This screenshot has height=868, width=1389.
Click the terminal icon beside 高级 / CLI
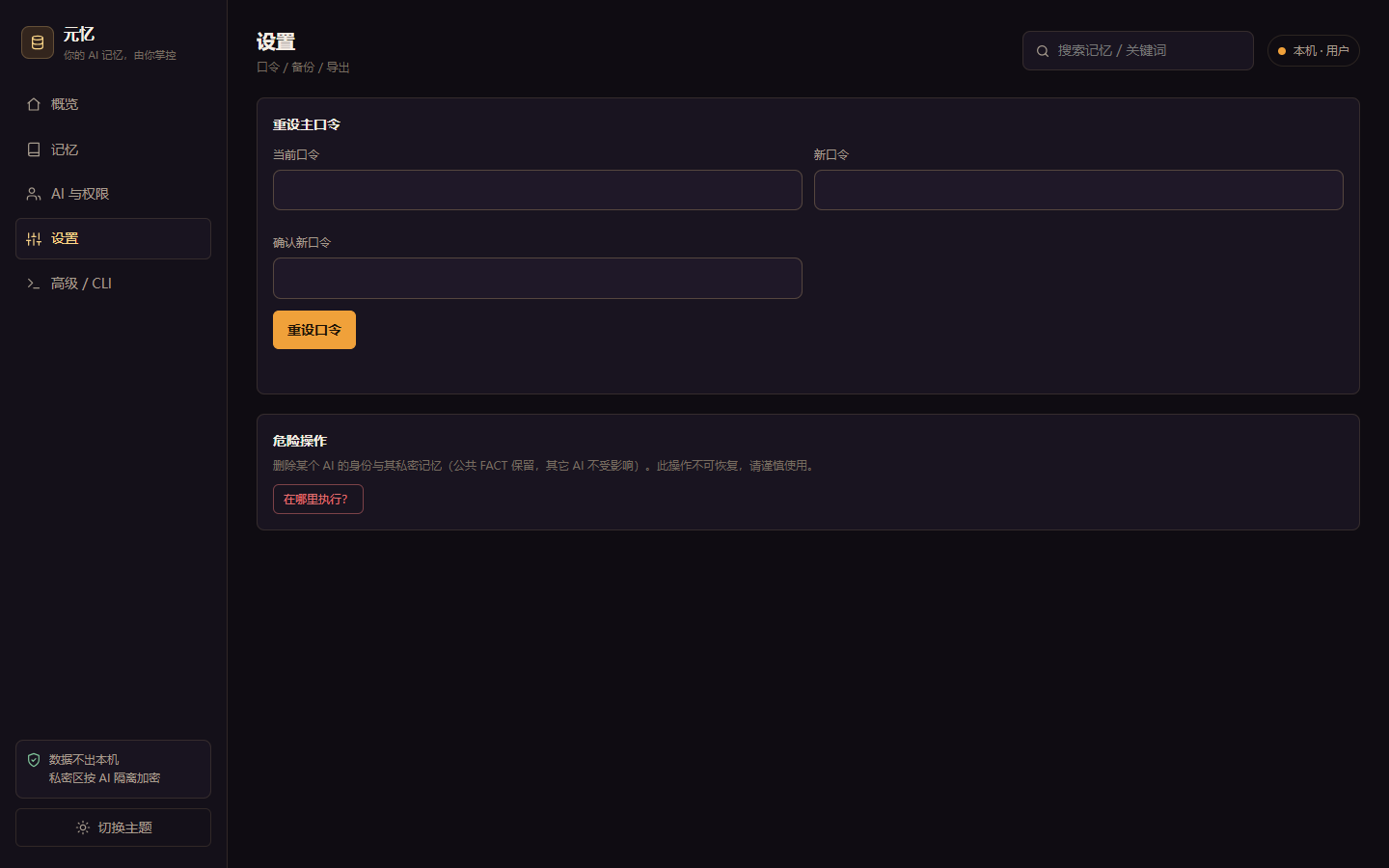tap(34, 284)
